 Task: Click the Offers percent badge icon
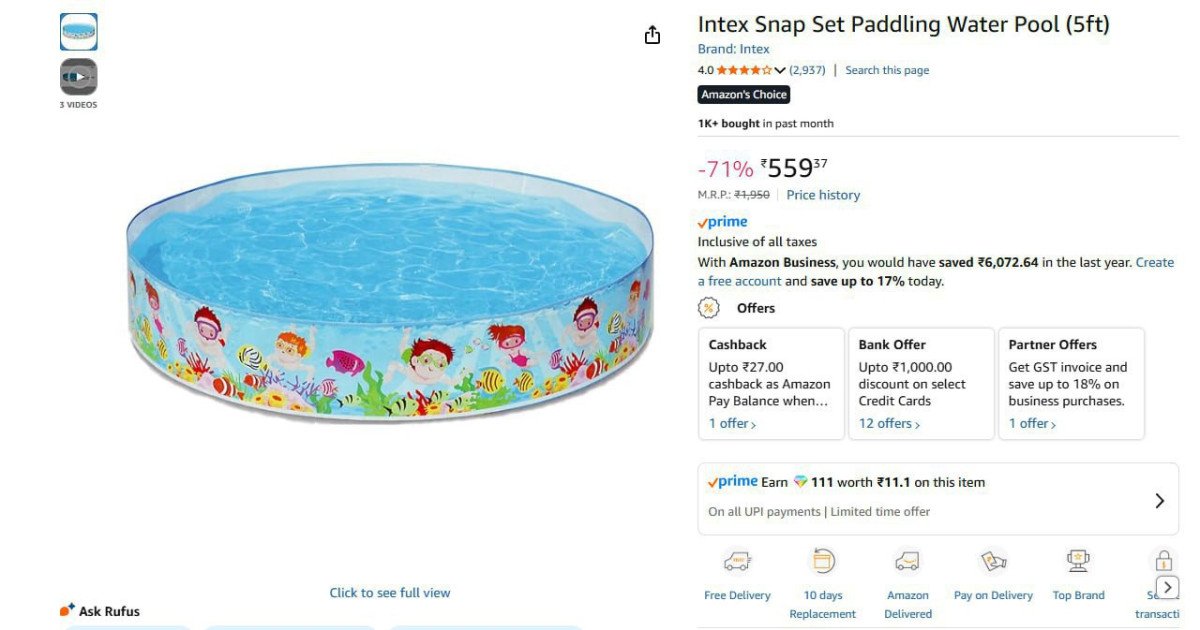point(707,307)
